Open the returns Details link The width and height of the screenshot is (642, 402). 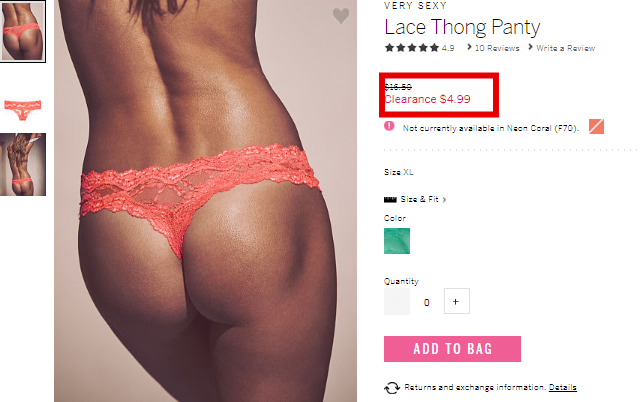[563, 387]
